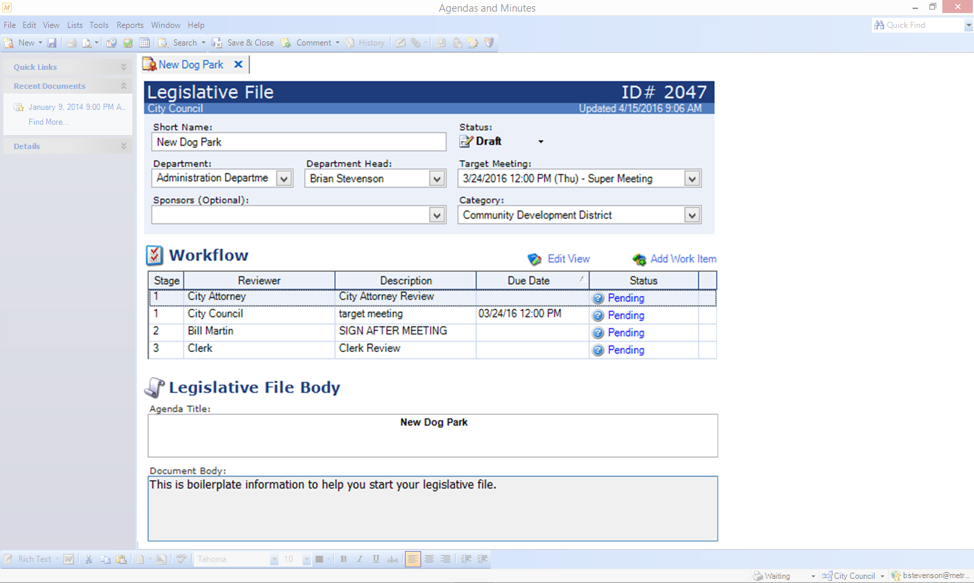Open the History toolbar button
974x583 pixels.
pos(365,43)
